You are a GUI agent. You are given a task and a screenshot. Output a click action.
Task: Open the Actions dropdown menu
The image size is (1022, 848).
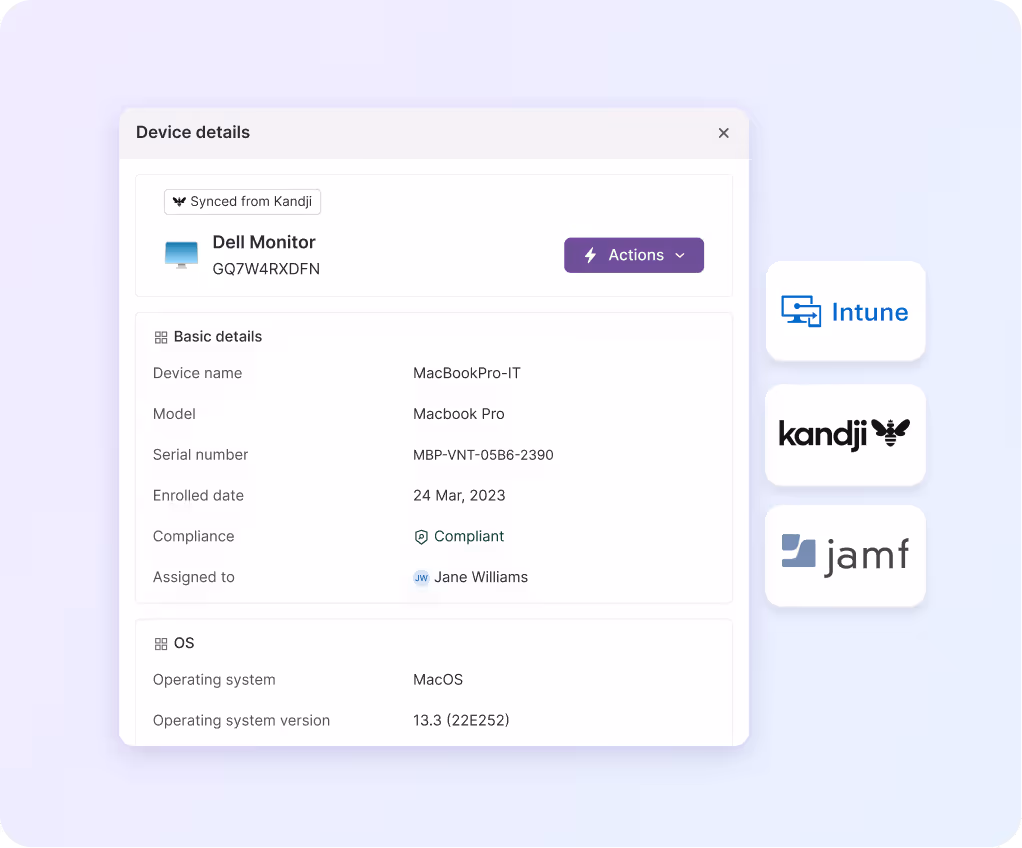pyautogui.click(x=634, y=255)
